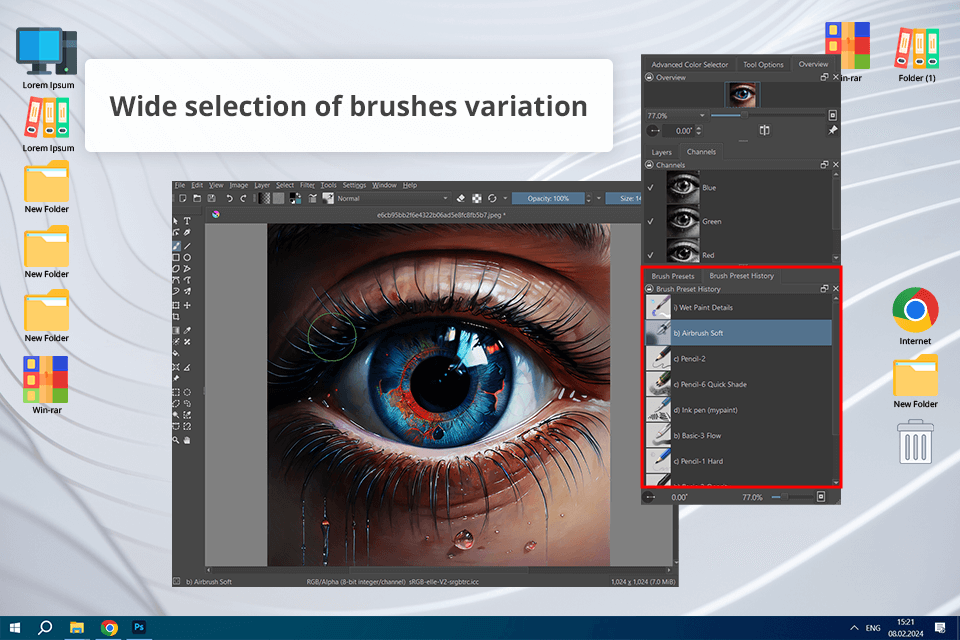The height and width of the screenshot is (640, 960).
Task: Select the Move tool
Action: point(187,305)
